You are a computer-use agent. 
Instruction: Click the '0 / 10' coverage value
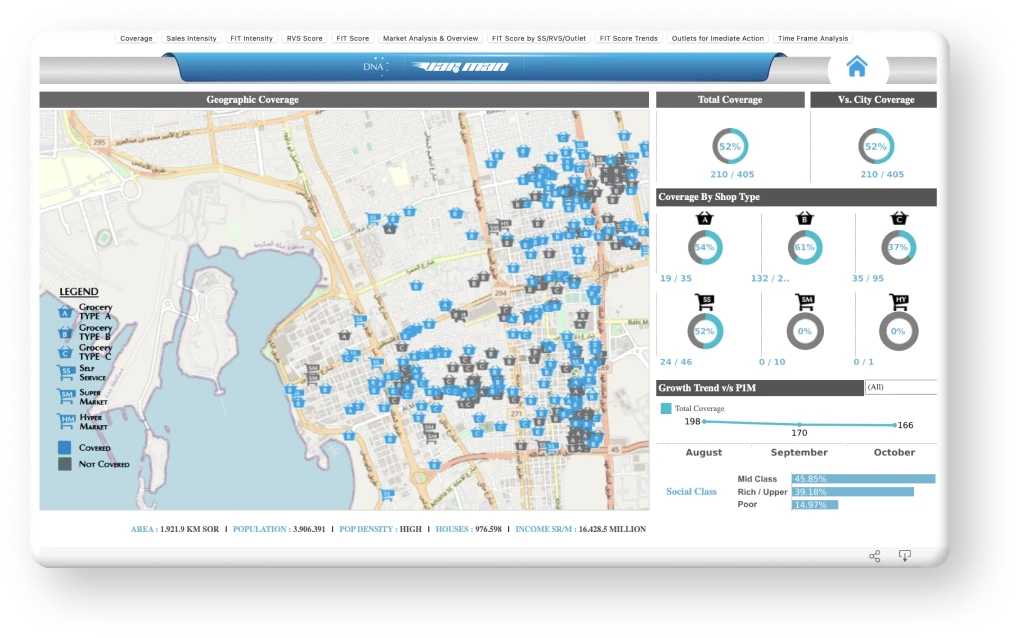772,362
